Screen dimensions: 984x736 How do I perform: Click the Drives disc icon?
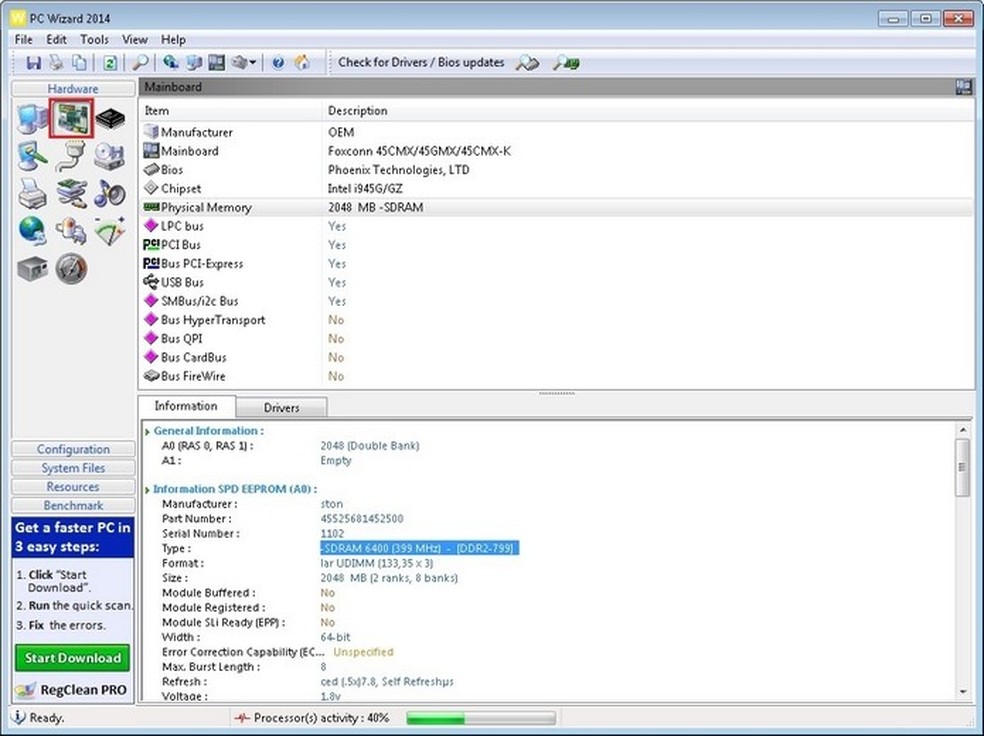[110, 156]
